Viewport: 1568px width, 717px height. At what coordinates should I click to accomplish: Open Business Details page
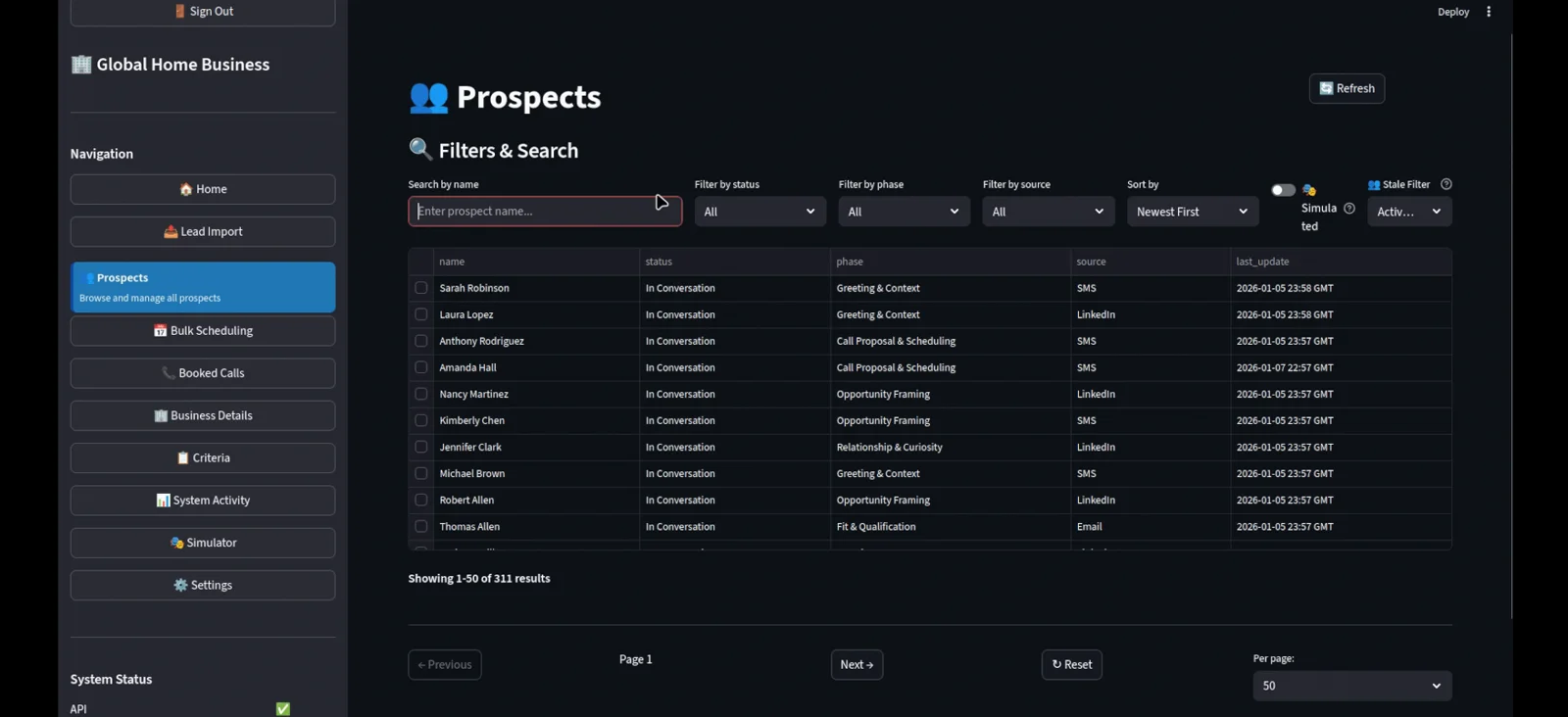pos(203,415)
